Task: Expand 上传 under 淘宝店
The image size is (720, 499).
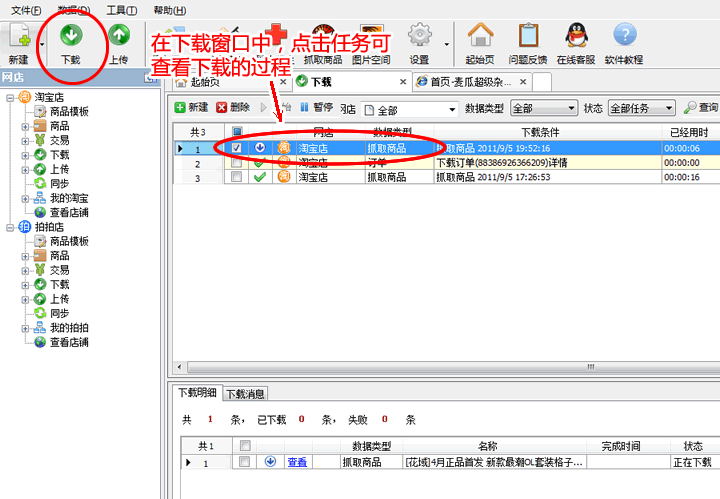Action: pos(25,170)
